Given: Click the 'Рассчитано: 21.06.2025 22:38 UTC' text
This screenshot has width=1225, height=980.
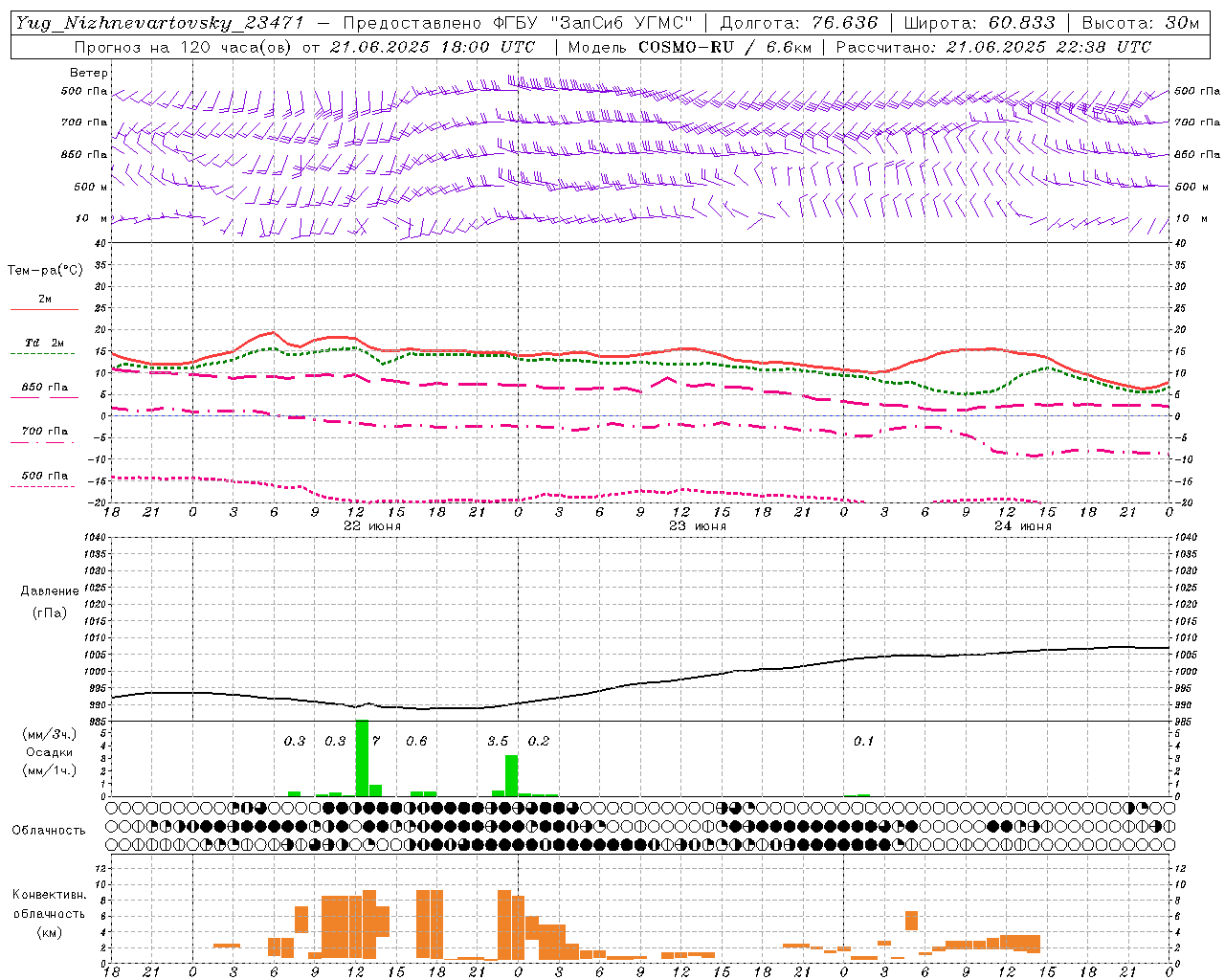Looking at the screenshot, I should coord(993,47).
